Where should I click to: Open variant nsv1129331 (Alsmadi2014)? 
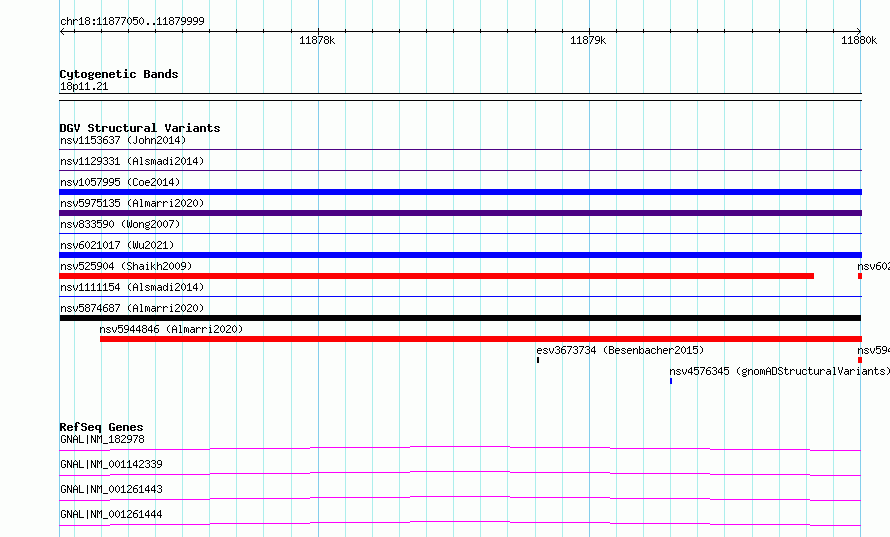tap(132, 161)
